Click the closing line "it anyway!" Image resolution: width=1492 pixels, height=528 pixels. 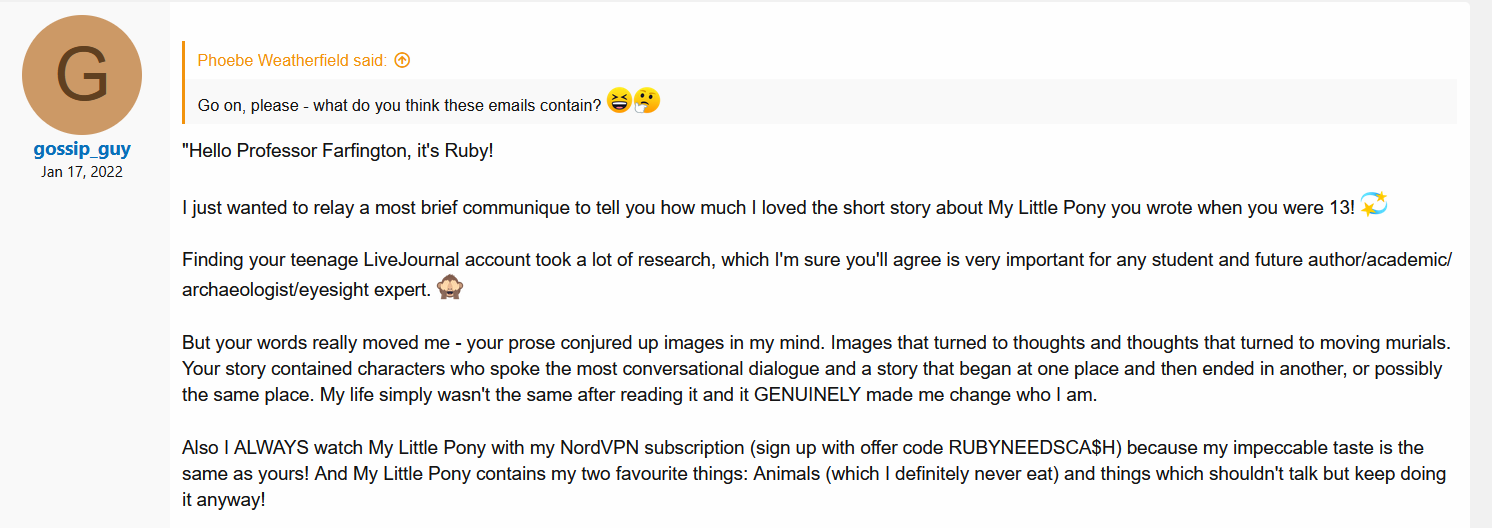(x=224, y=499)
